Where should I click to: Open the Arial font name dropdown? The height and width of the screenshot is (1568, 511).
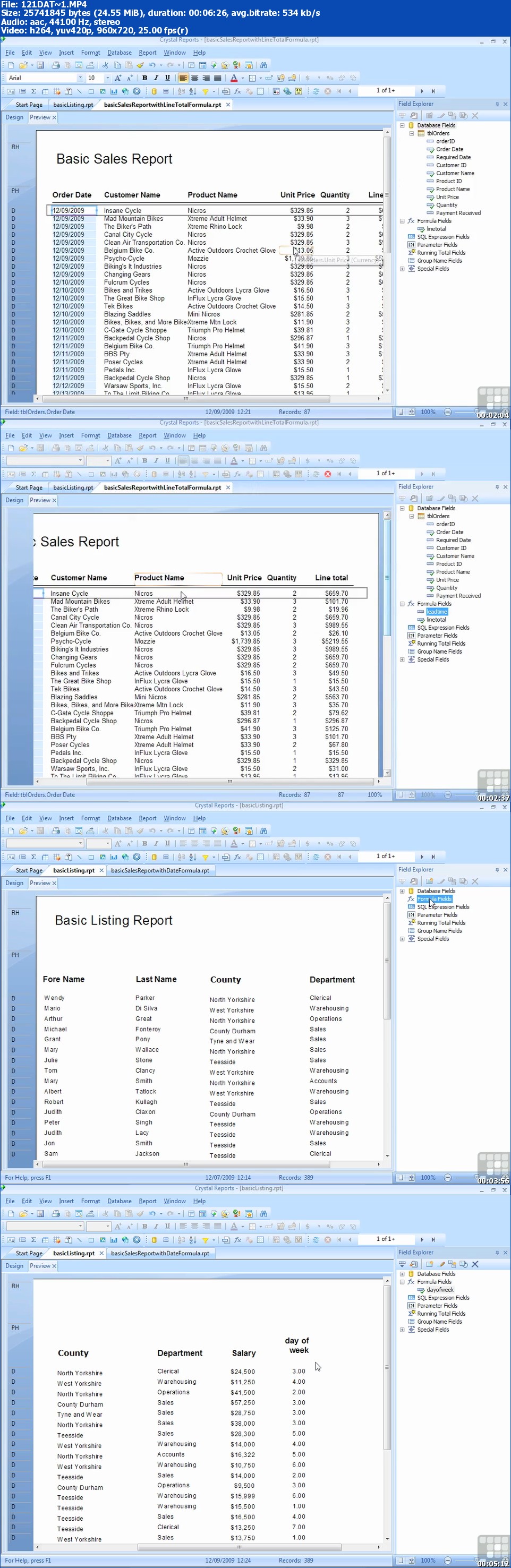[80, 78]
